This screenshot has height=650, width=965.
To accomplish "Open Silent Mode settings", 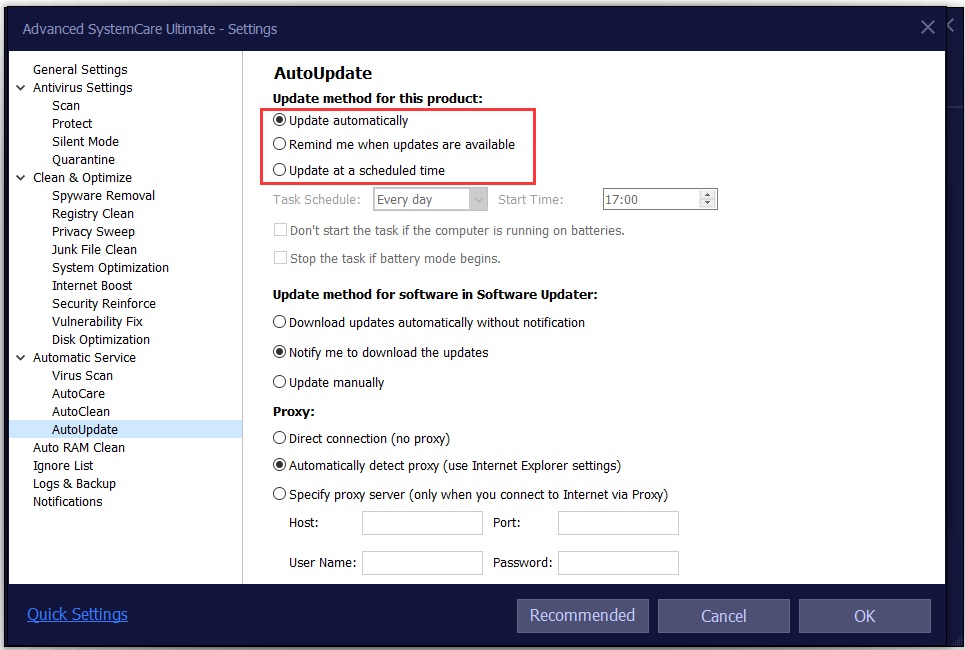I will [85, 142].
